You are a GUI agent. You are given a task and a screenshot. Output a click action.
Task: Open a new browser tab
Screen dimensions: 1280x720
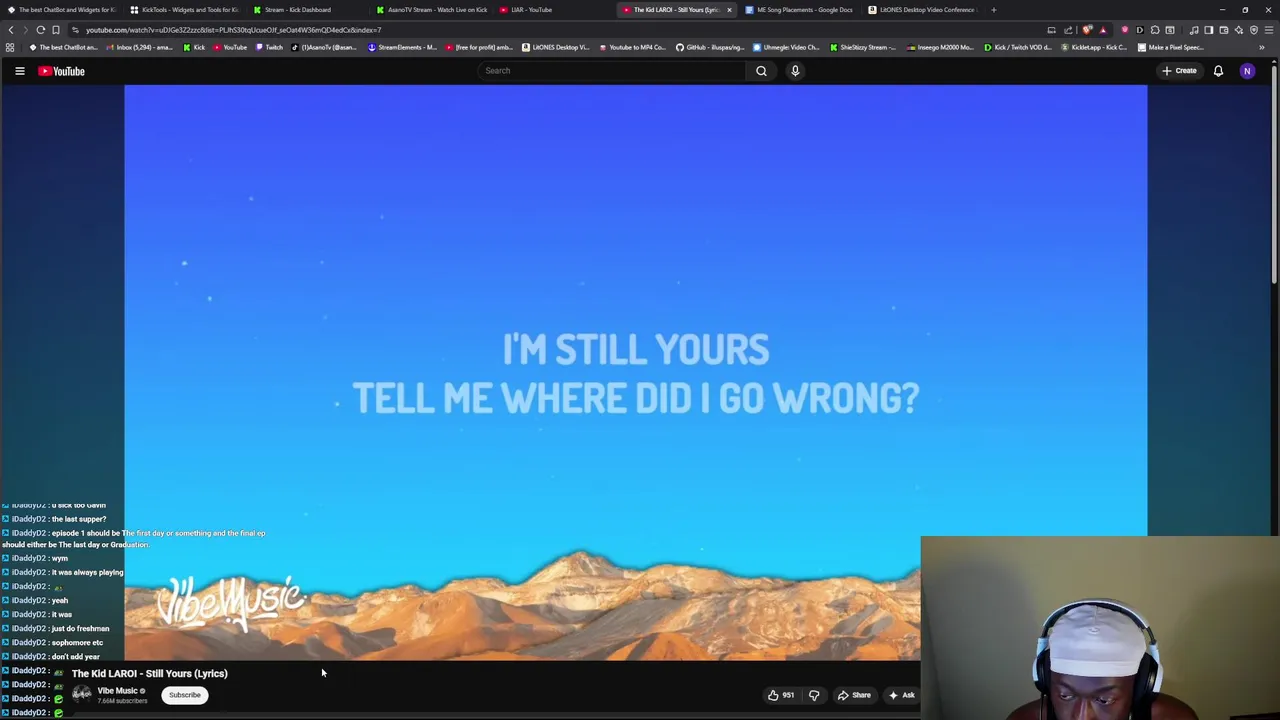[x=993, y=10]
